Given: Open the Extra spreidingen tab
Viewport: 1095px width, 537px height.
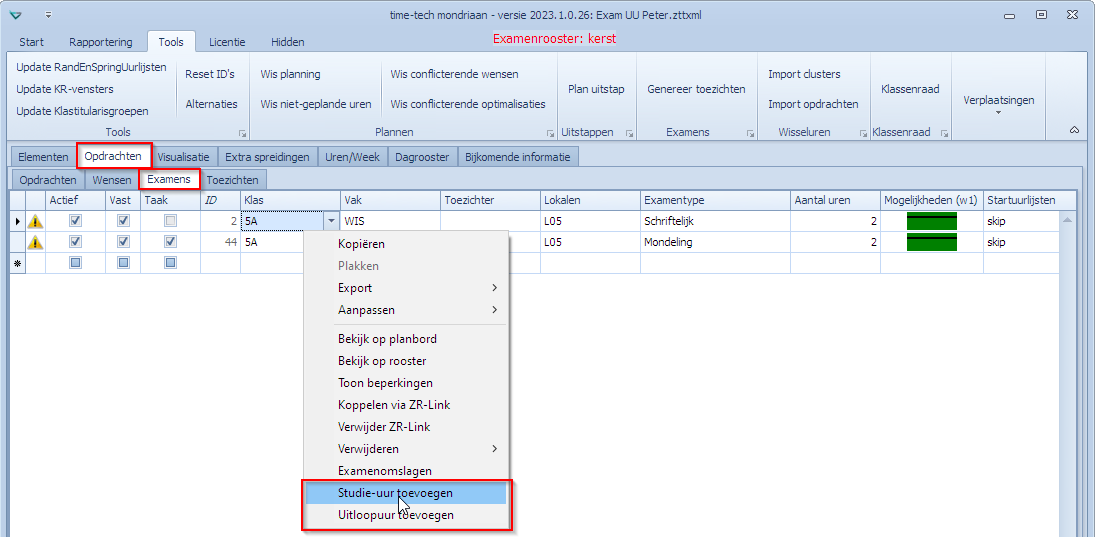Looking at the screenshot, I should point(267,157).
